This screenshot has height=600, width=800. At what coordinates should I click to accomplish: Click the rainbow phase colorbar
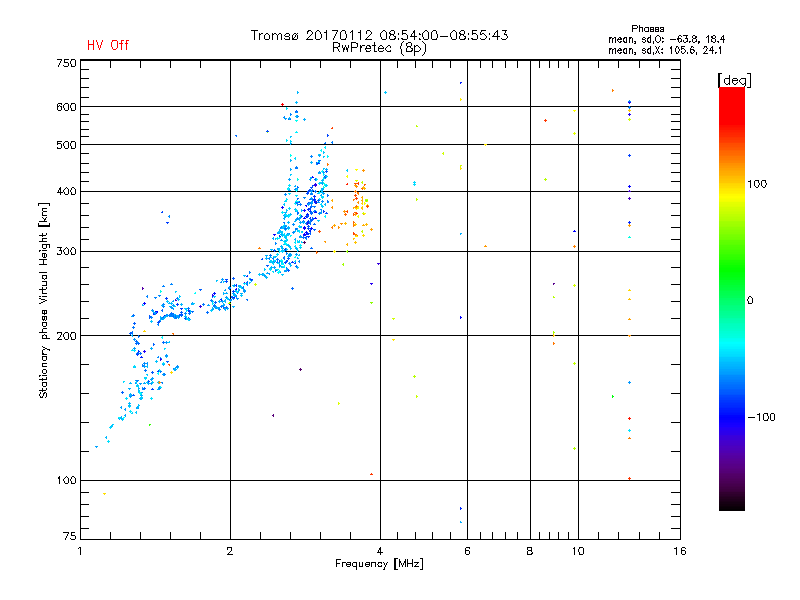click(x=732, y=298)
